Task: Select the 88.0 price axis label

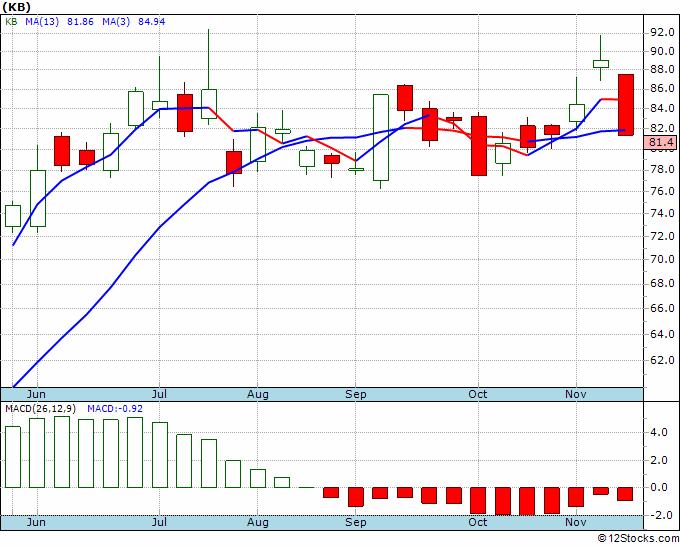Action: (661, 69)
